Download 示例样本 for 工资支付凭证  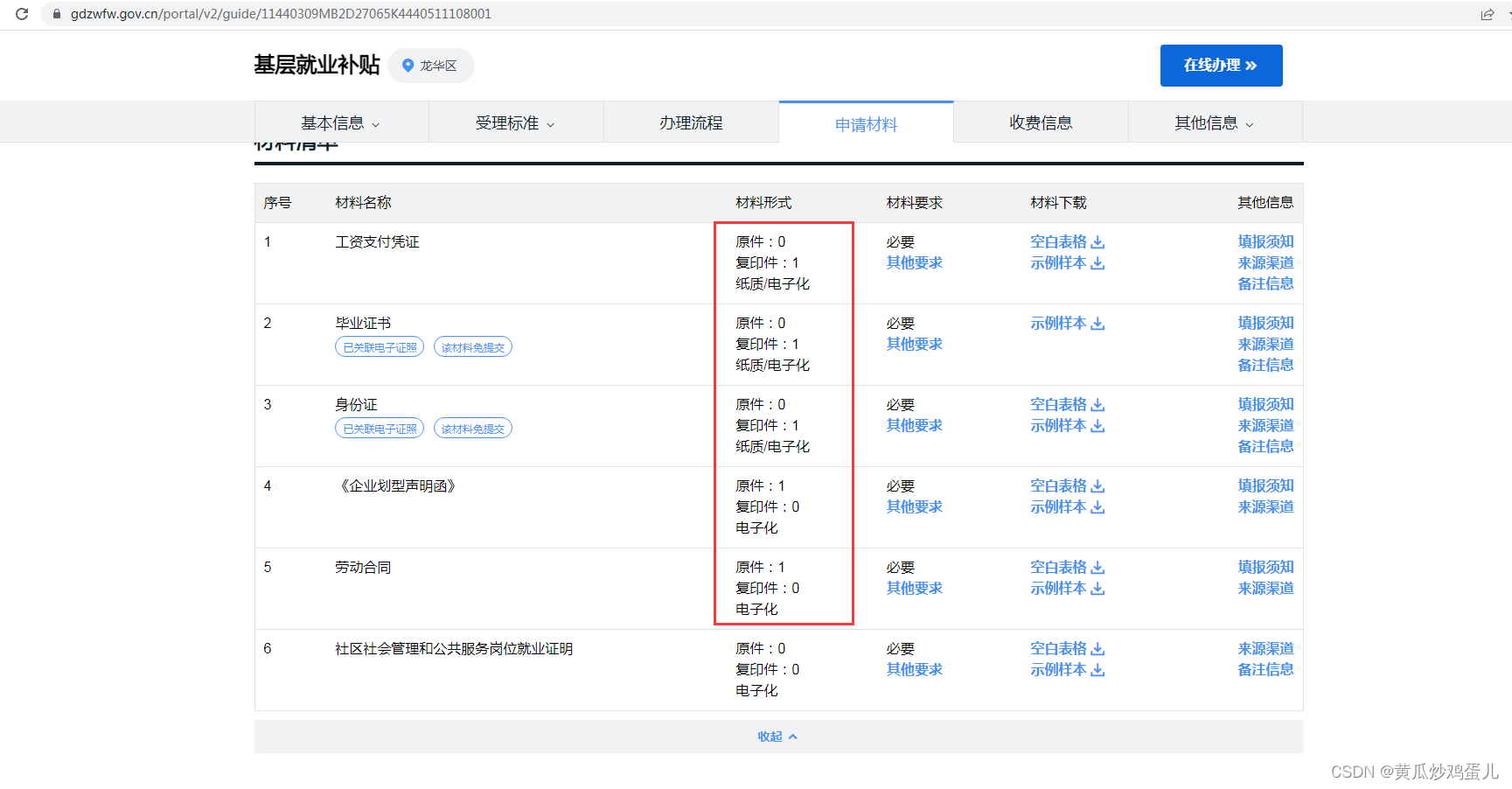coord(1067,262)
